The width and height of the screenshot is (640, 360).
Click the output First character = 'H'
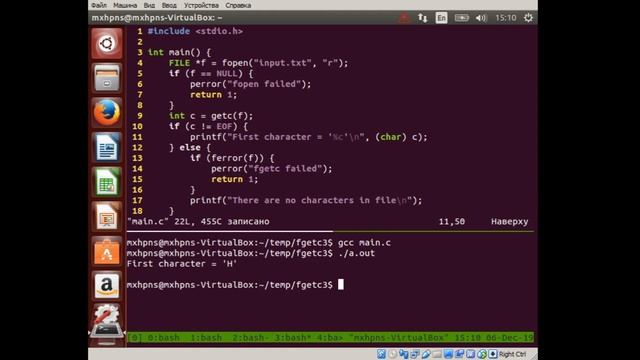(x=182, y=264)
